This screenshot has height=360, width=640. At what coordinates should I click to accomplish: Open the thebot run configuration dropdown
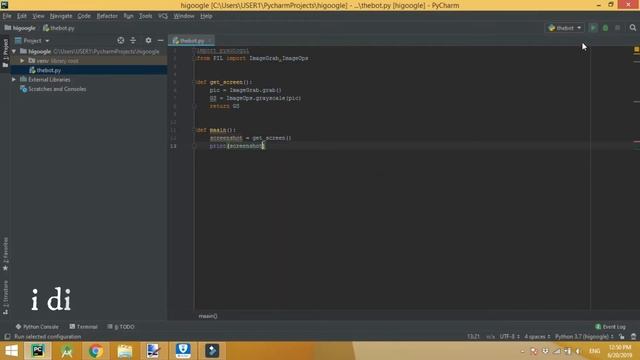(x=565, y=28)
